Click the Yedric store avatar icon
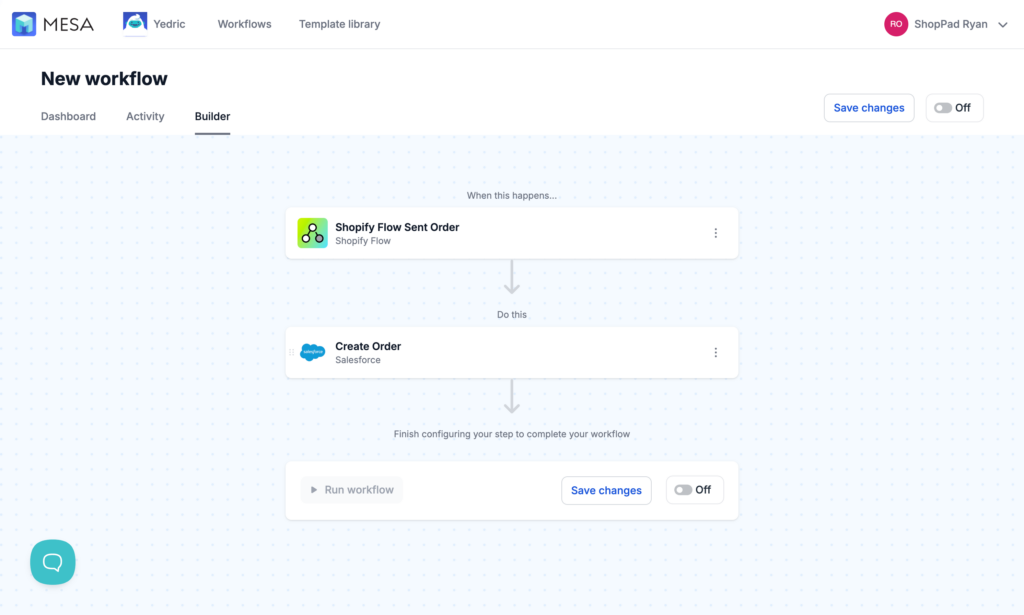The image size is (1024, 615). point(135,24)
